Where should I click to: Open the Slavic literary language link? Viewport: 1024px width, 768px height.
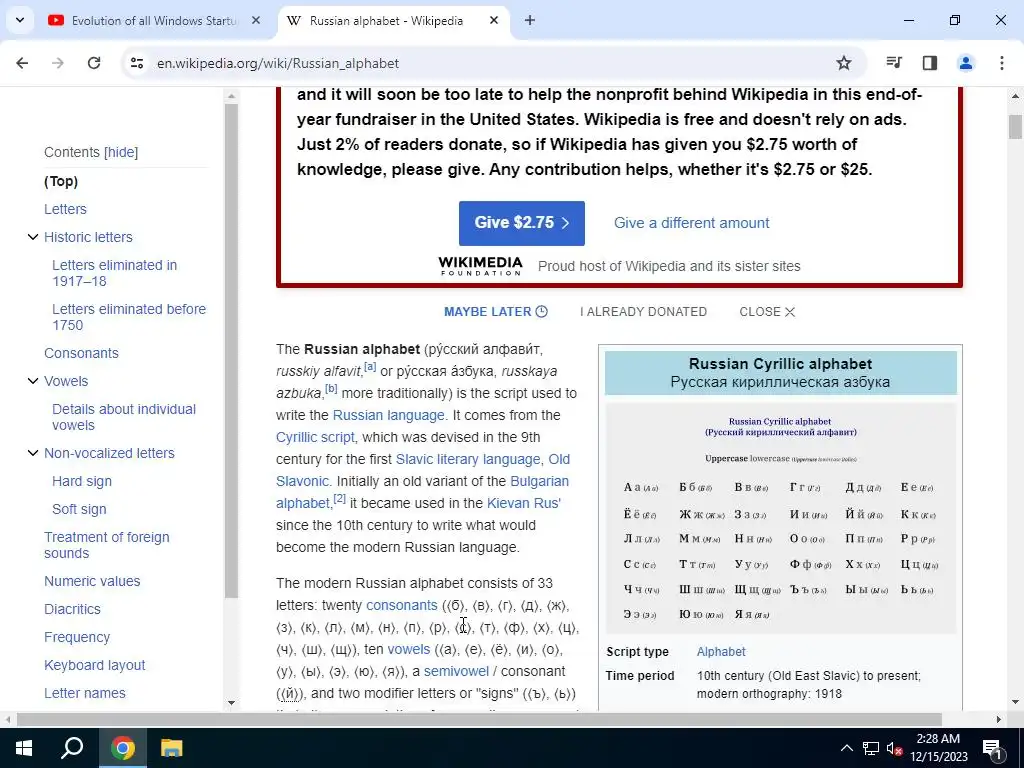click(468, 459)
